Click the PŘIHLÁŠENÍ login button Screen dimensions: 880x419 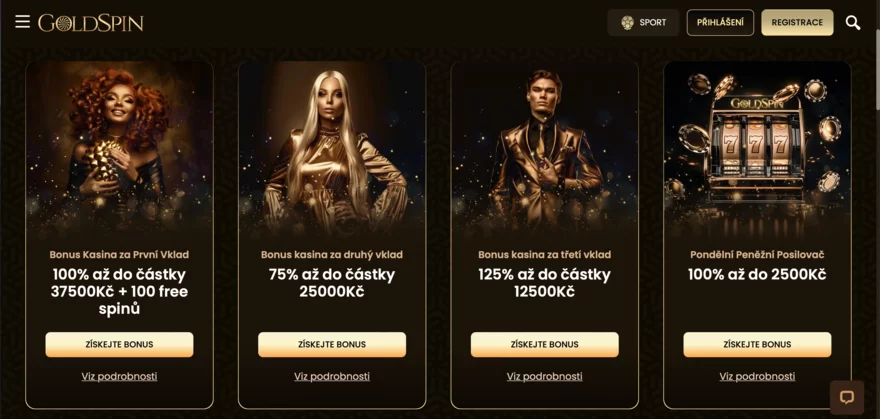[720, 22]
